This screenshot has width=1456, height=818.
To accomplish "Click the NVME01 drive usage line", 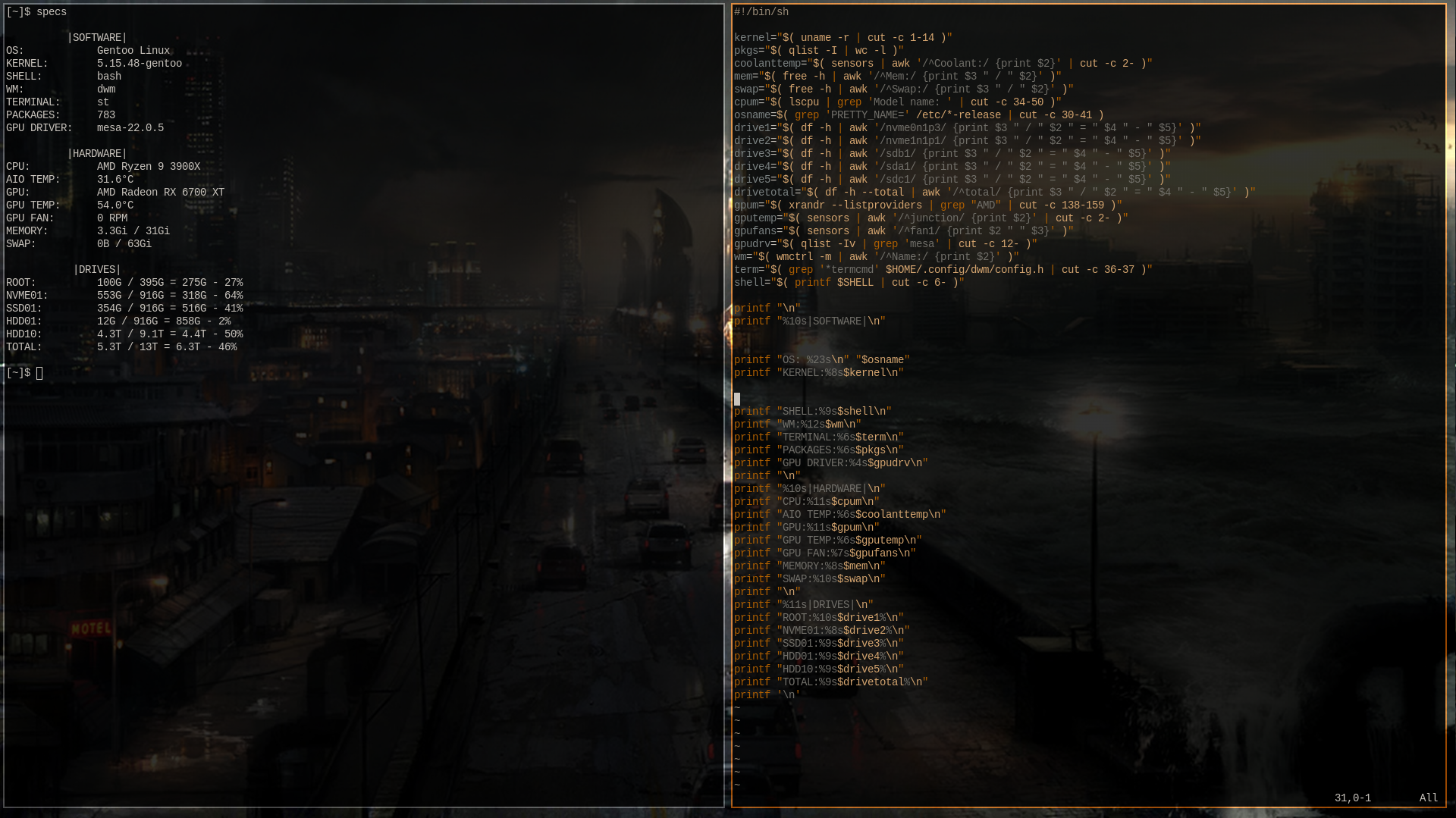I will click(124, 296).
